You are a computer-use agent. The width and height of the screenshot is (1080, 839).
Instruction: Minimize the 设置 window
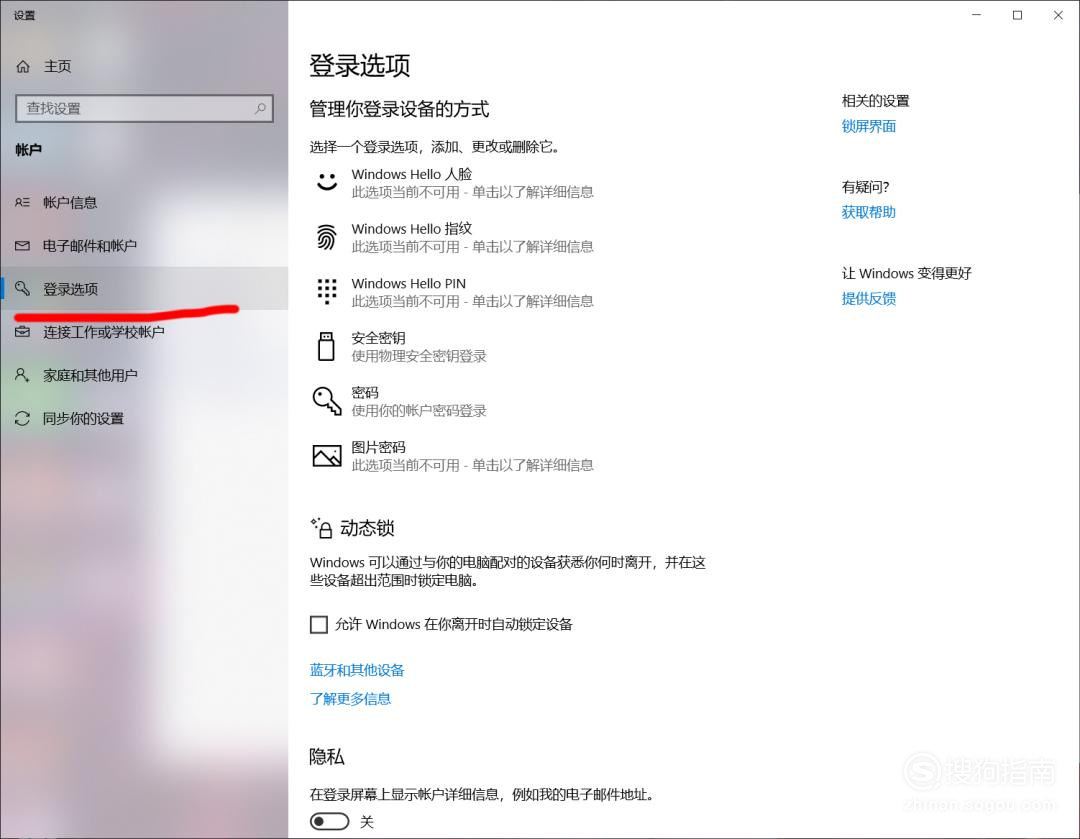point(976,15)
